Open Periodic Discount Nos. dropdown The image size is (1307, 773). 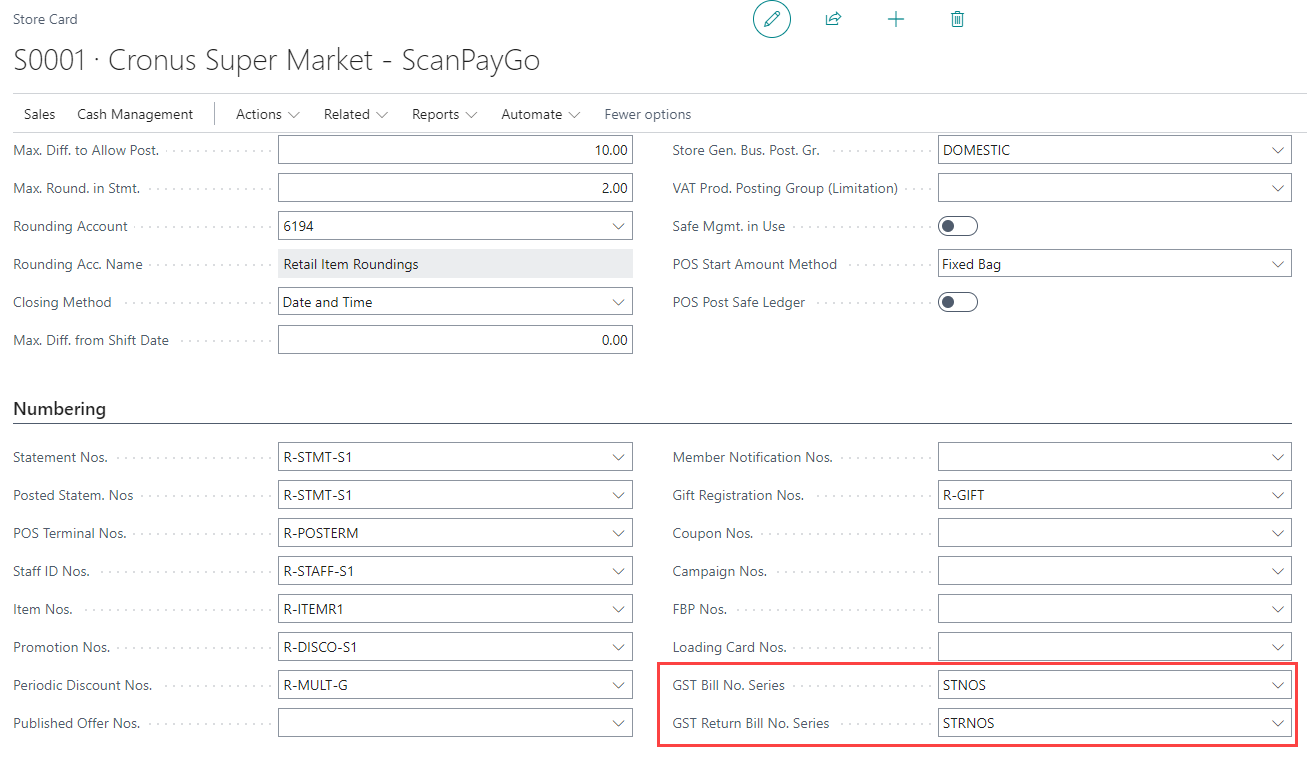[618, 685]
